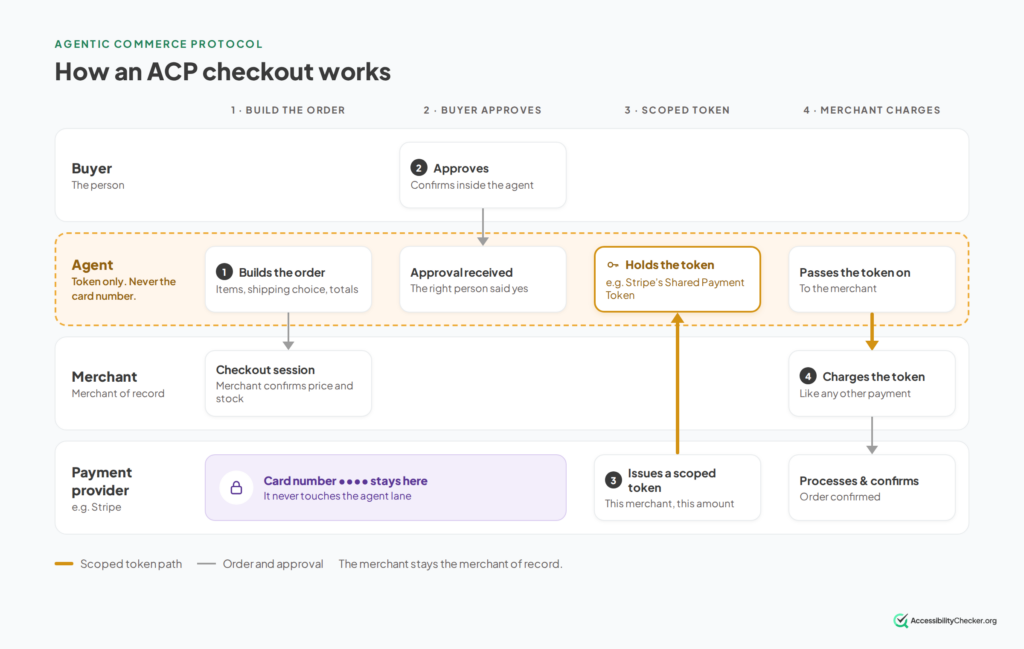Click the text e.g. Stripe's Shared Payment Token
Screen dimensions: 1024x649
click(675, 289)
